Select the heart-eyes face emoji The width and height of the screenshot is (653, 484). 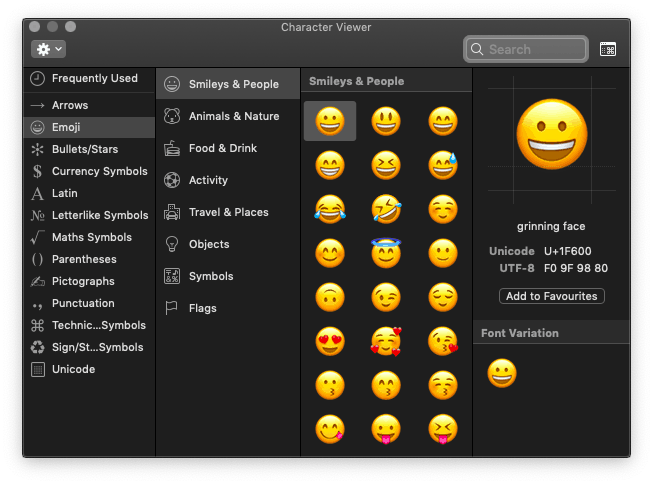point(330,341)
